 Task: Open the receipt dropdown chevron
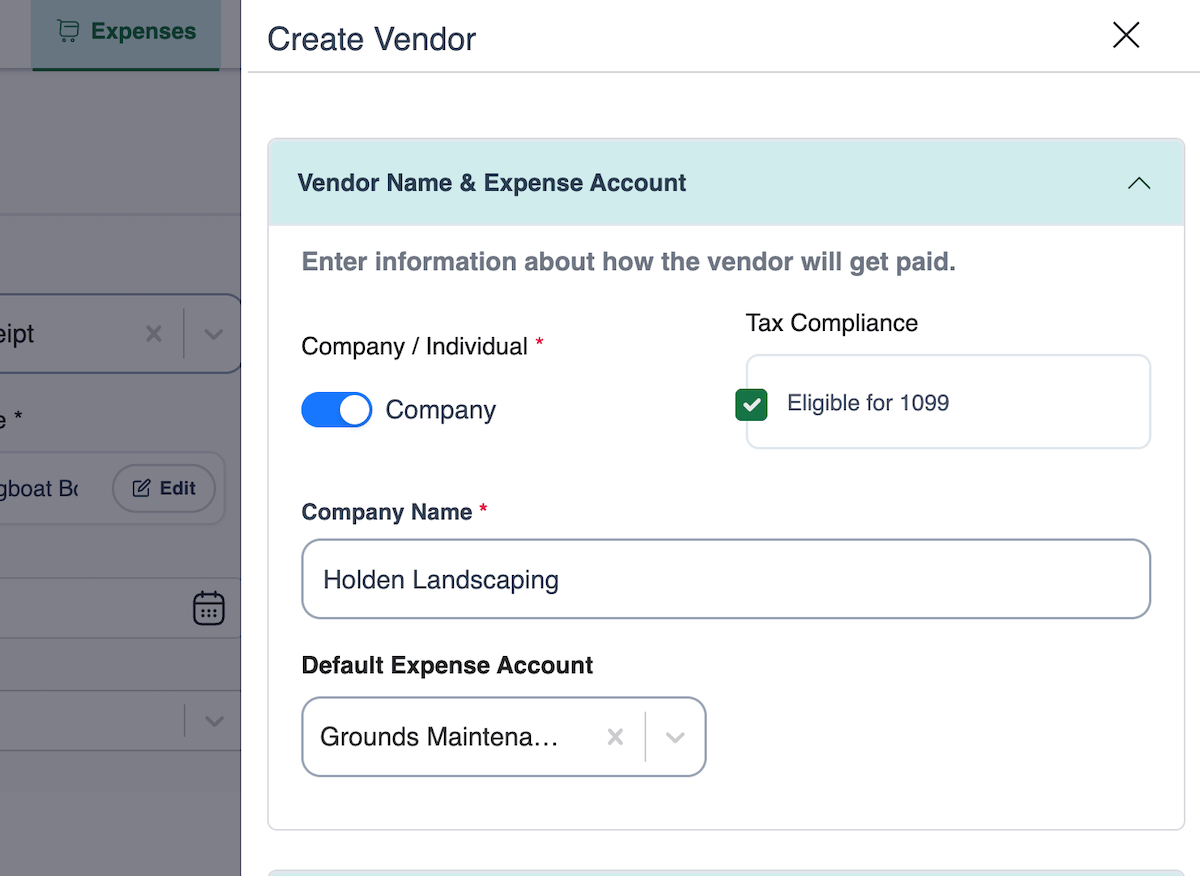click(x=213, y=334)
